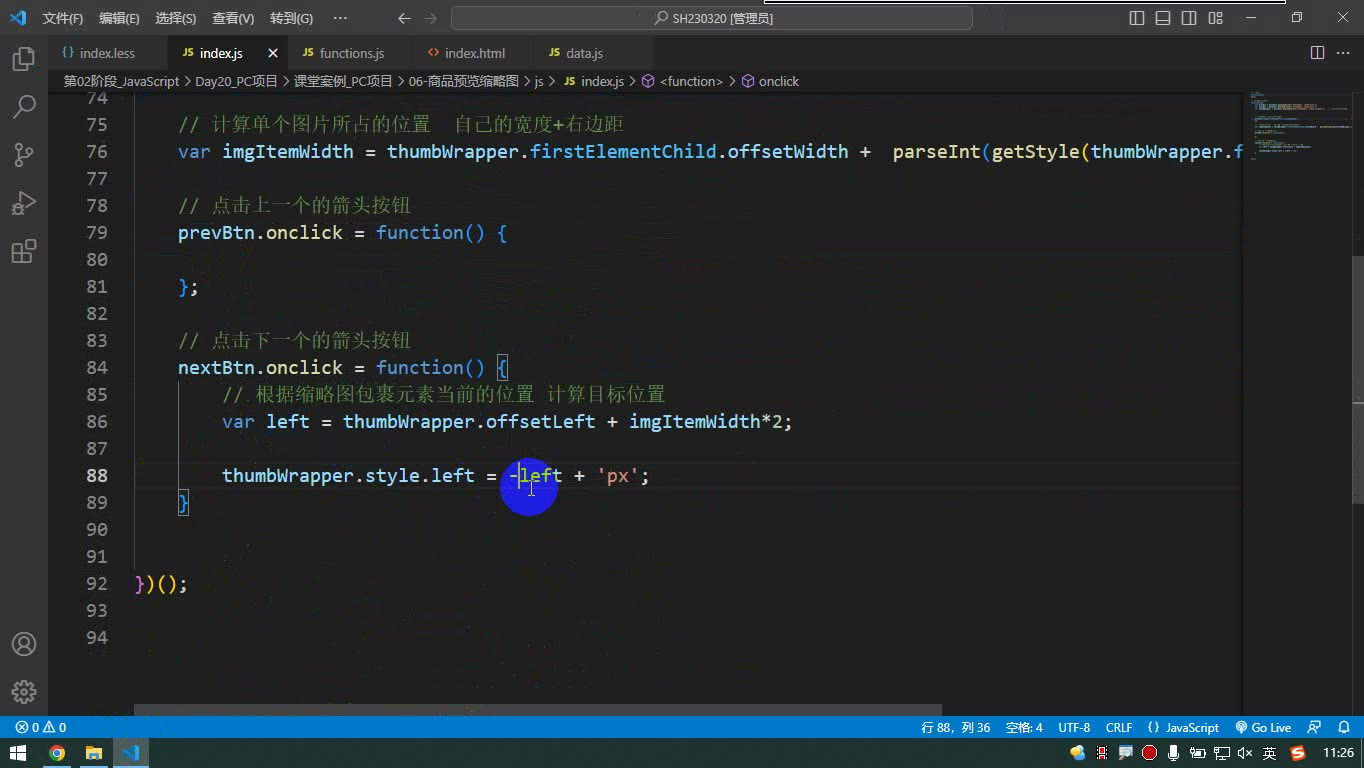This screenshot has height=768, width=1364.
Task: Launch Chrome from the taskbar
Action: pos(57,753)
